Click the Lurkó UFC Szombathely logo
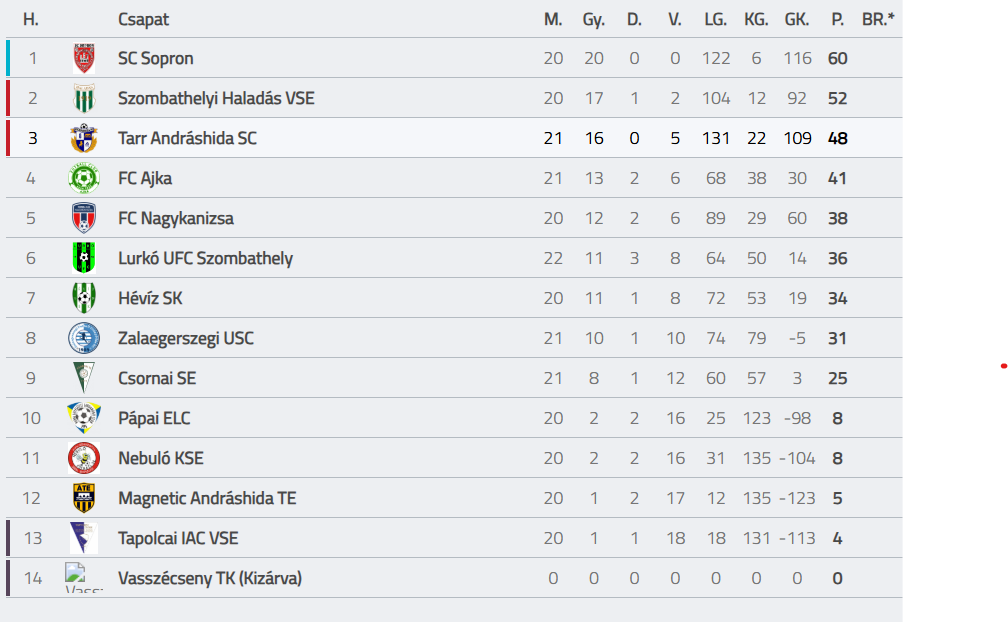Viewport: 1008px width, 622px height. click(84, 258)
